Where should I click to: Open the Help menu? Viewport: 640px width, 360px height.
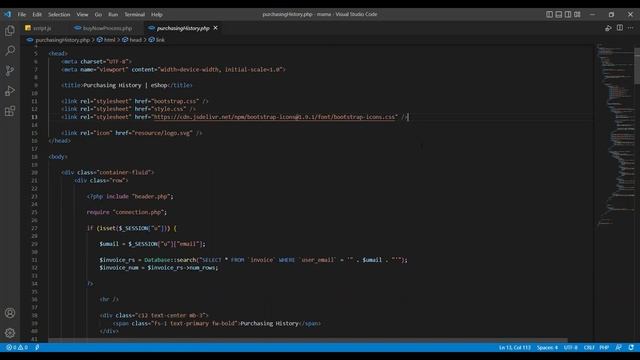157,14
